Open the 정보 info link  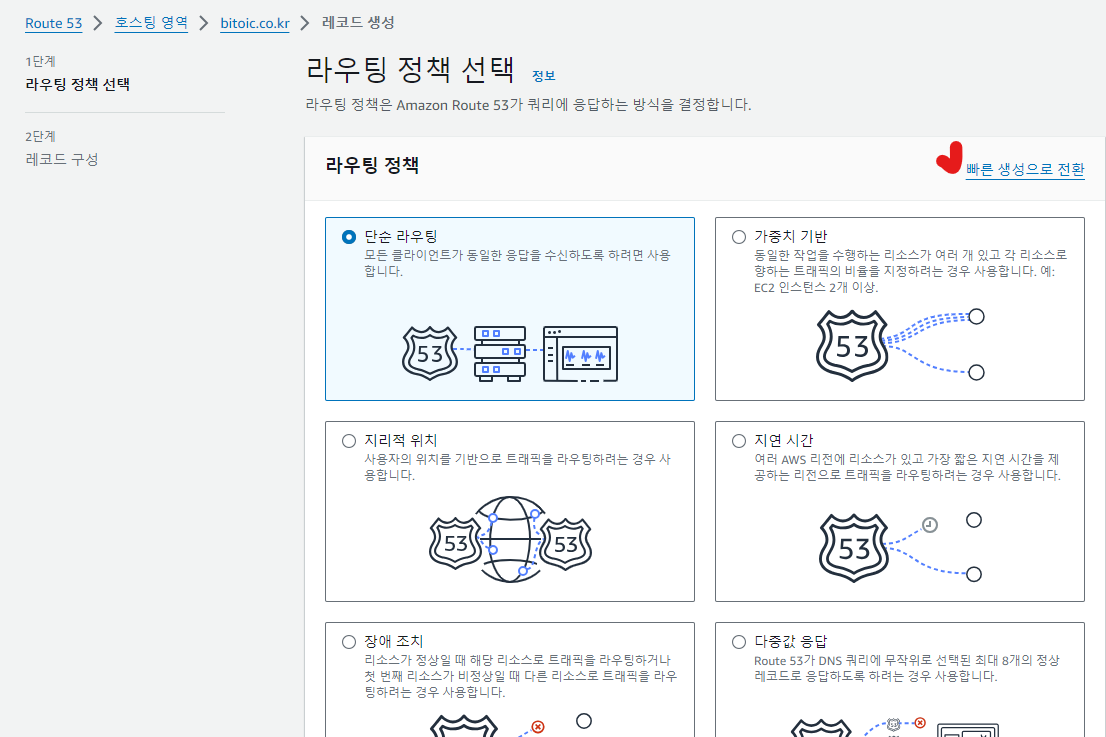(543, 76)
